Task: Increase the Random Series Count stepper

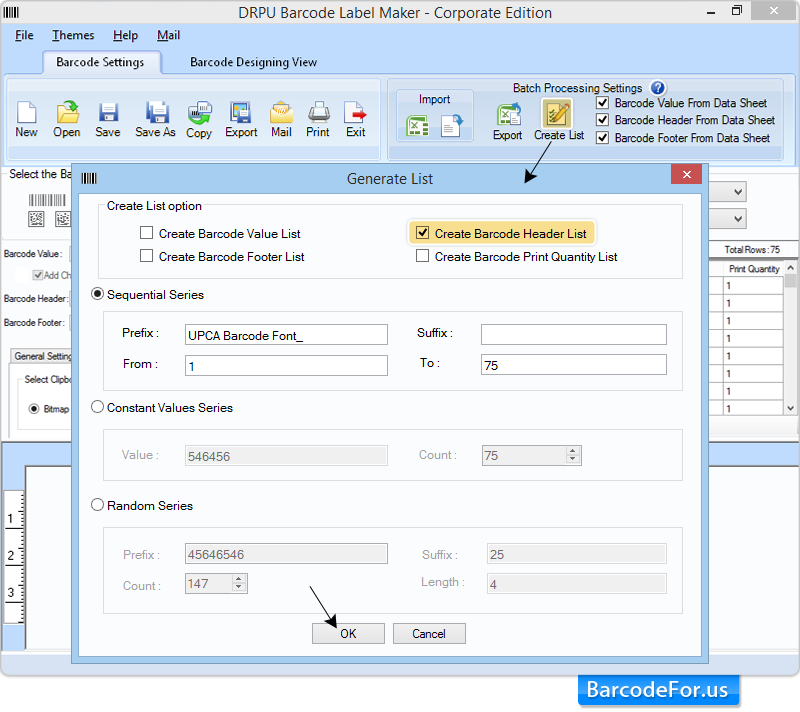Action: click(x=239, y=579)
